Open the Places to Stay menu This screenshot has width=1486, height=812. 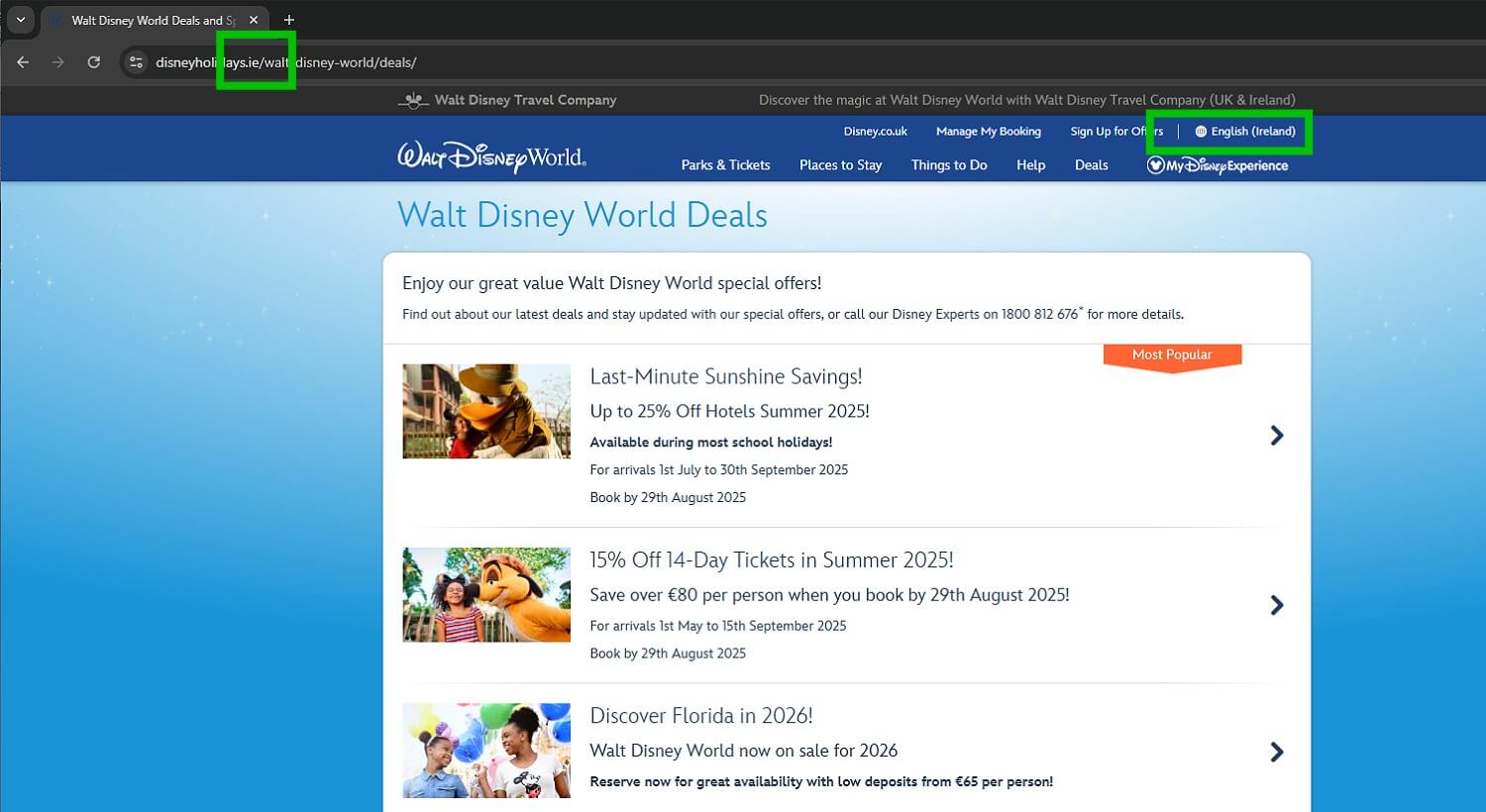[840, 165]
